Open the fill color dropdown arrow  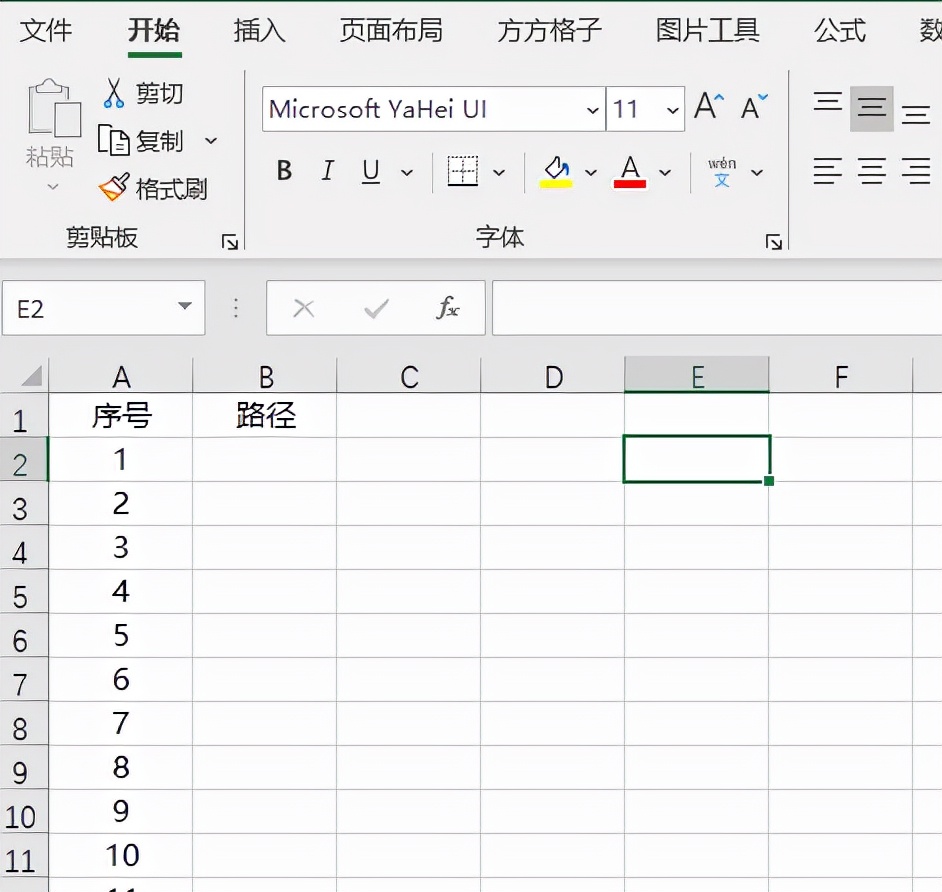[590, 171]
